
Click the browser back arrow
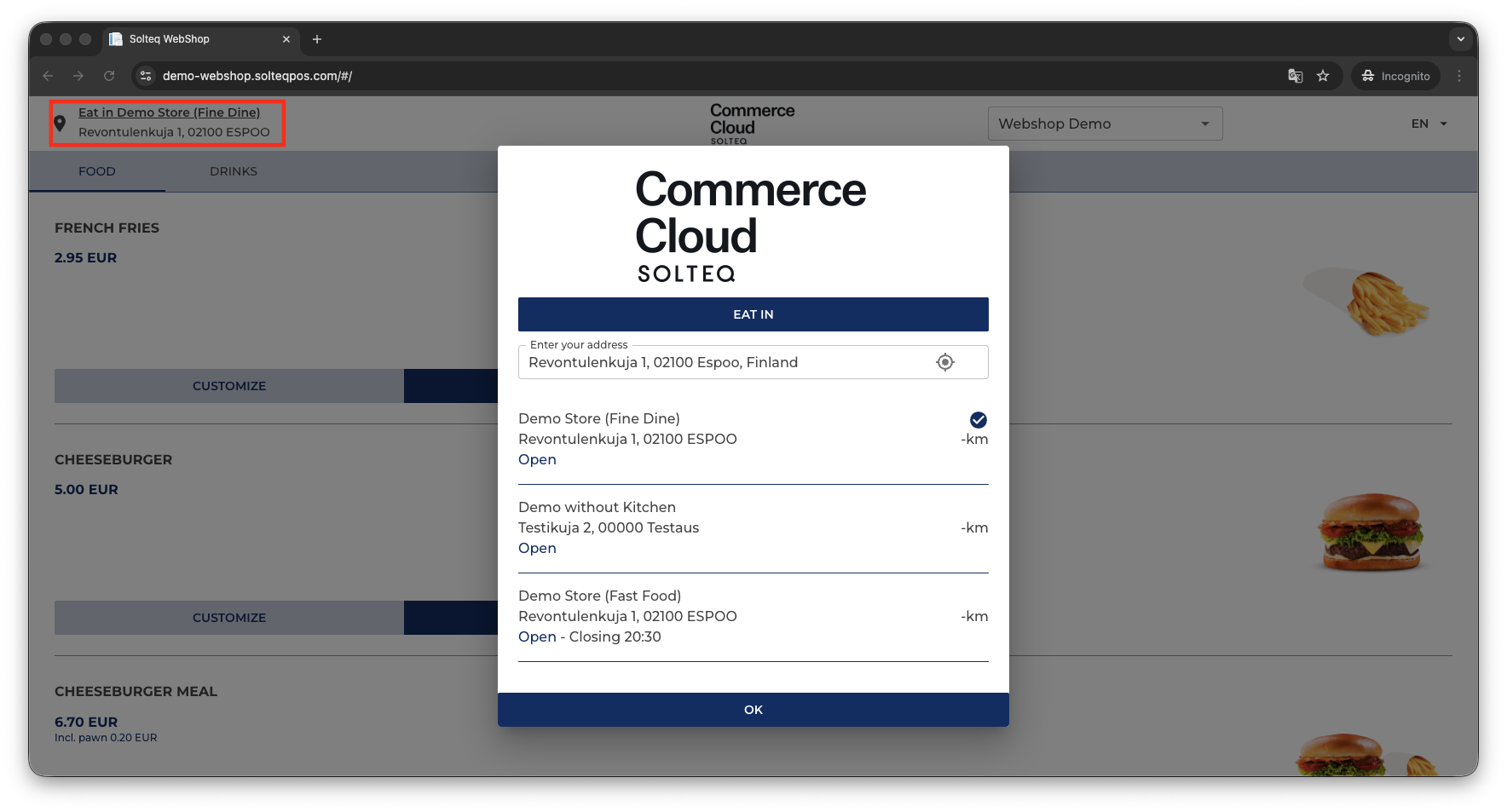click(x=48, y=76)
